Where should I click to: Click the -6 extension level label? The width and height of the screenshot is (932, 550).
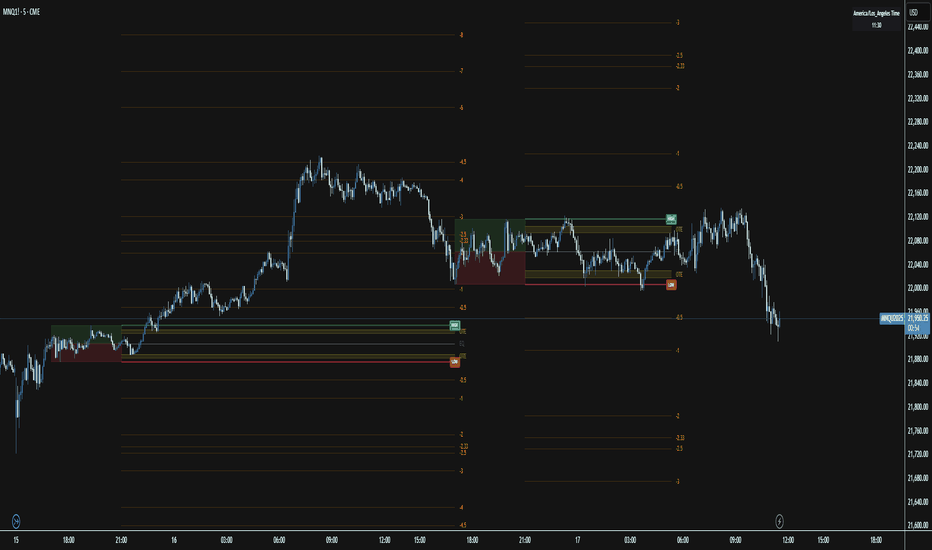pos(461,108)
